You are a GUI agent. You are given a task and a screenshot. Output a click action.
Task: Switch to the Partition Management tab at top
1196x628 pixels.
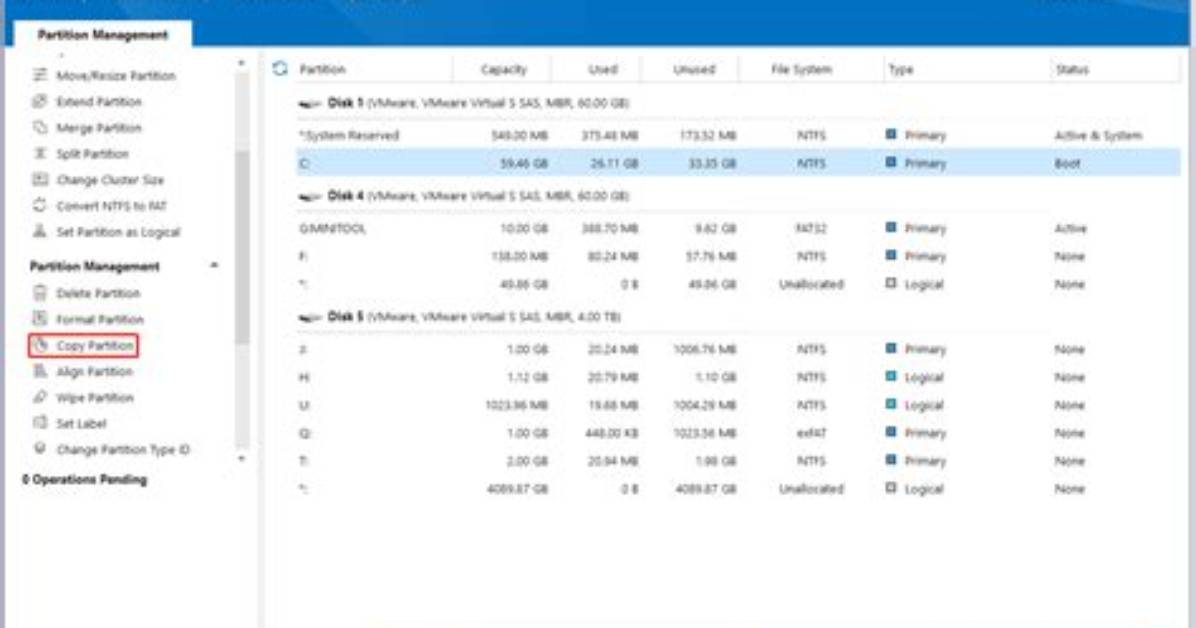[x=102, y=34]
